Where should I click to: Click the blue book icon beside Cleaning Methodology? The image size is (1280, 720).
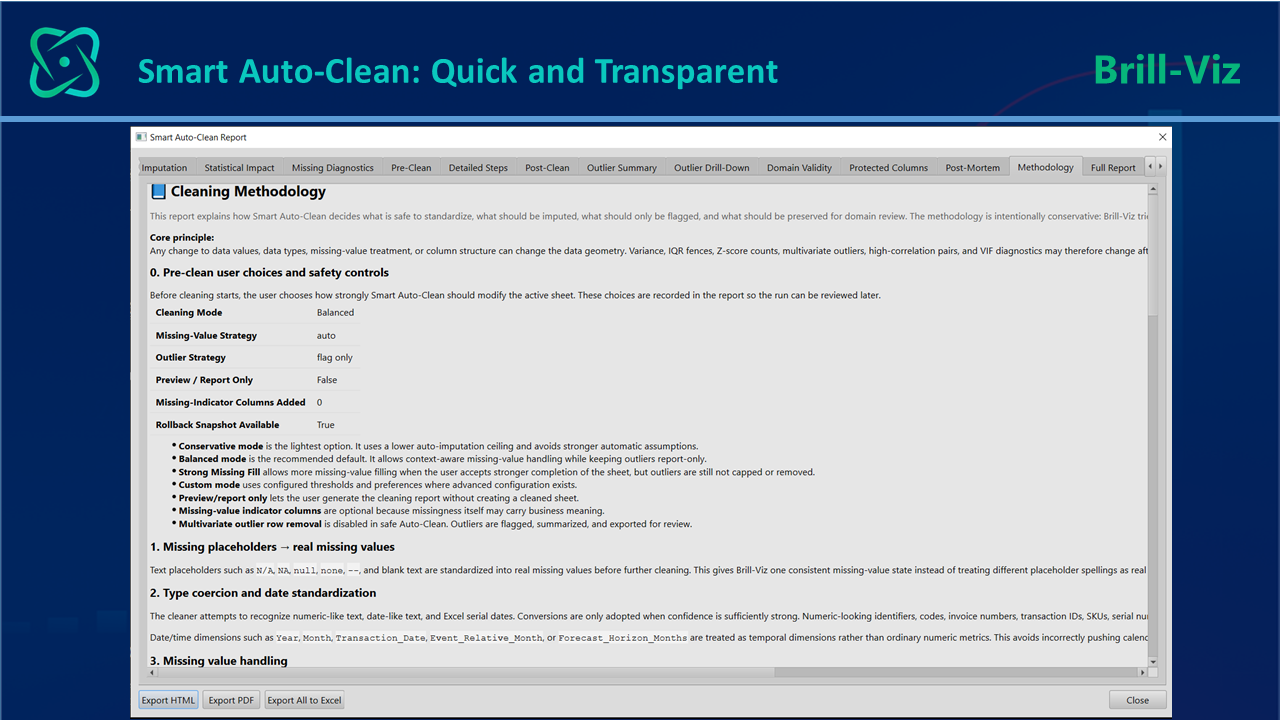click(158, 191)
